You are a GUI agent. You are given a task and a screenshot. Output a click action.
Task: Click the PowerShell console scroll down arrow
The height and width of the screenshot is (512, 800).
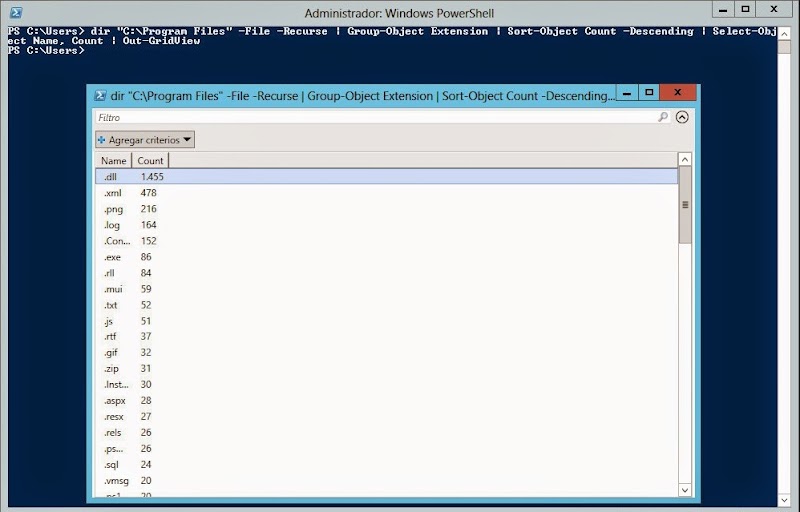784,500
